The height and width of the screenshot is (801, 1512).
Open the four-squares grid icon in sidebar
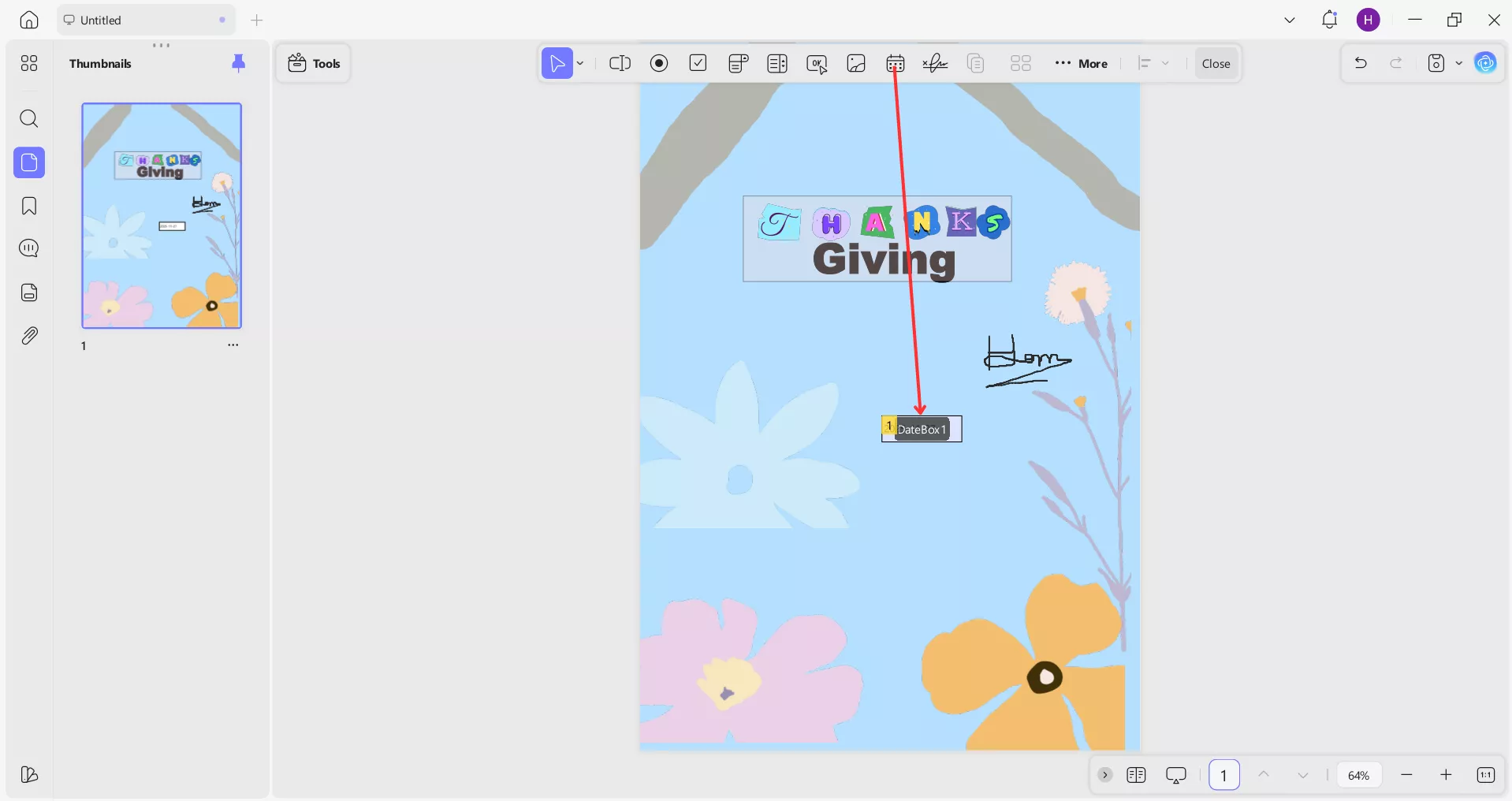click(29, 63)
